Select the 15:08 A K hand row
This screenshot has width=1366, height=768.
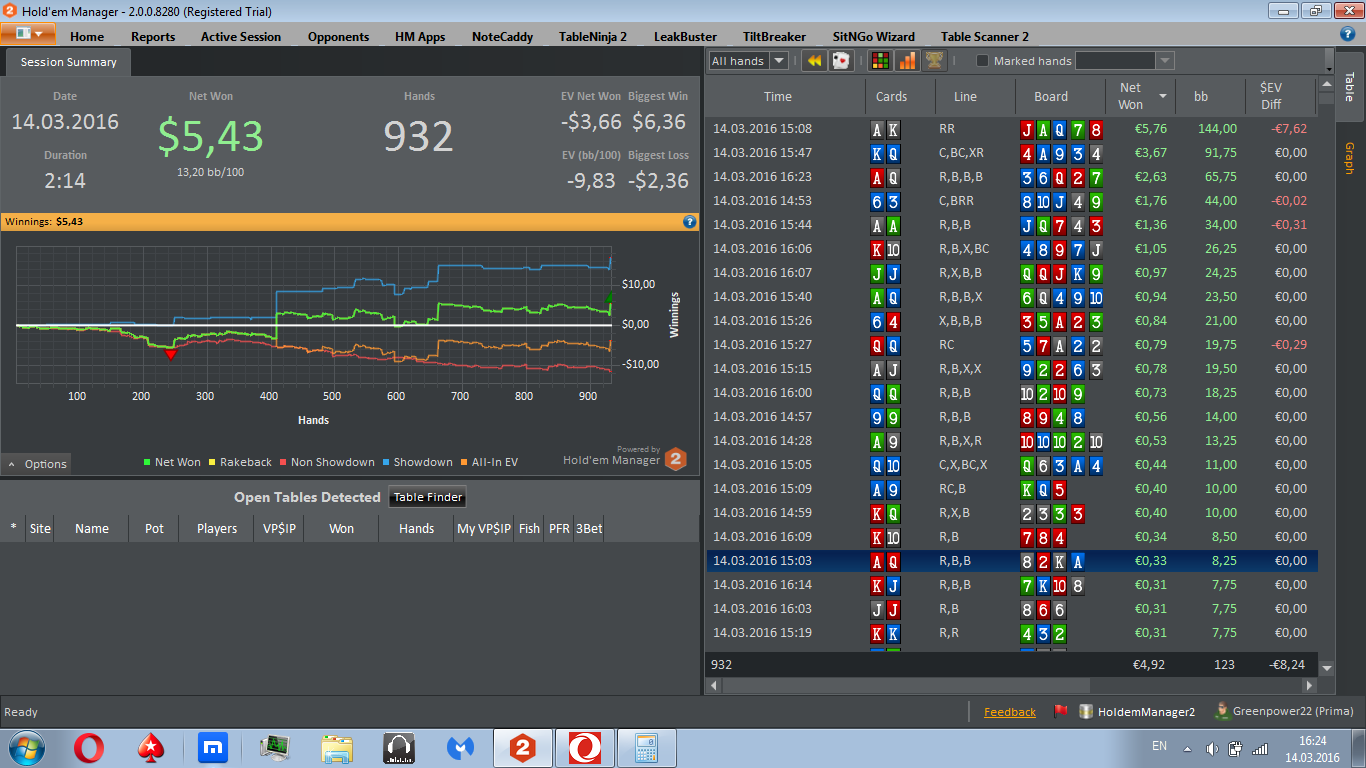1012,129
